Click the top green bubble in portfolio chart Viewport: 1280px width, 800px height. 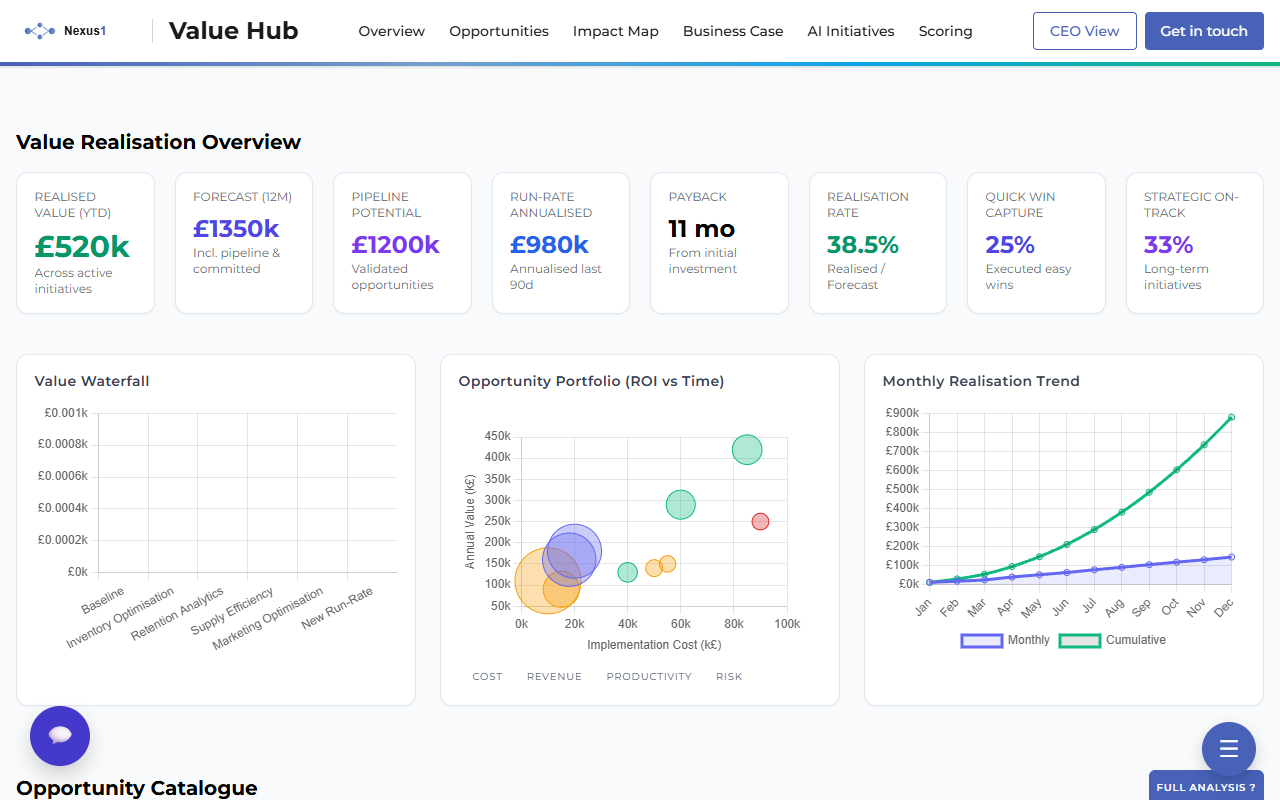(747, 450)
